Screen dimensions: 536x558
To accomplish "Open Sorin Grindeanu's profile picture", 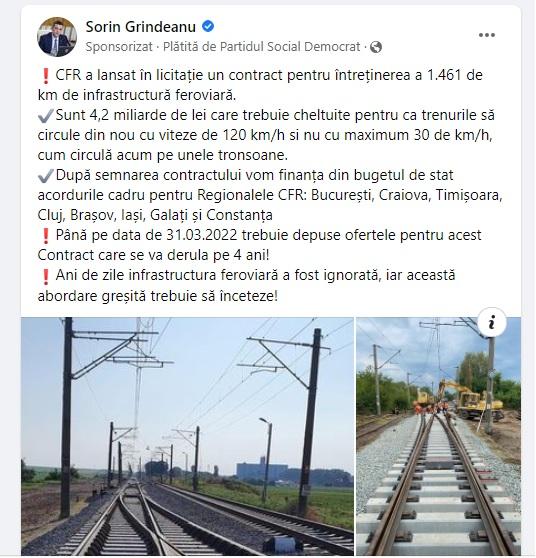I will pos(57,37).
